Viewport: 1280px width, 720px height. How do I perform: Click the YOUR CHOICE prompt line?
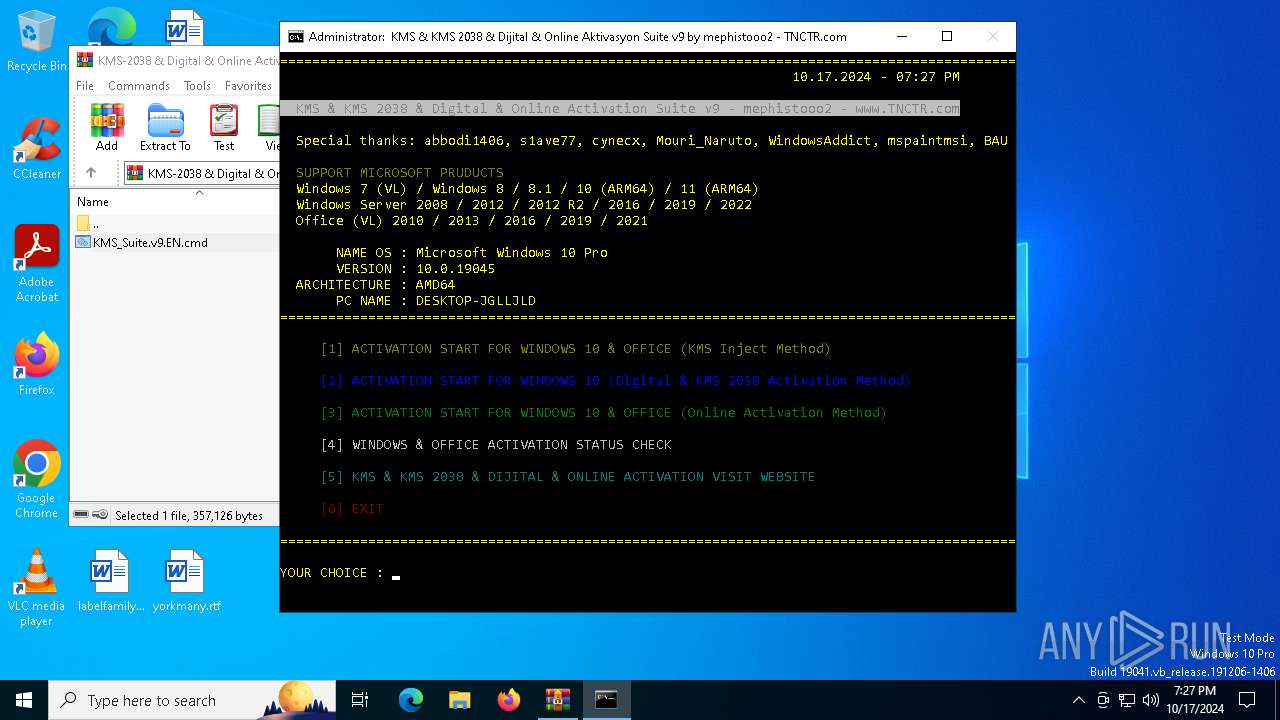(340, 573)
